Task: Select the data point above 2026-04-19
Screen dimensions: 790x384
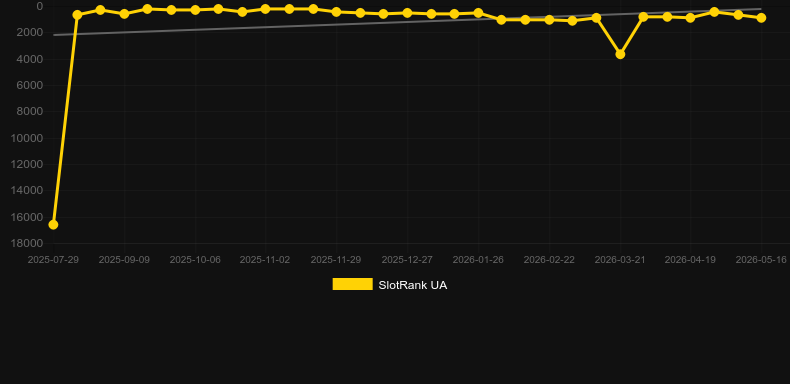Action: pos(690,18)
